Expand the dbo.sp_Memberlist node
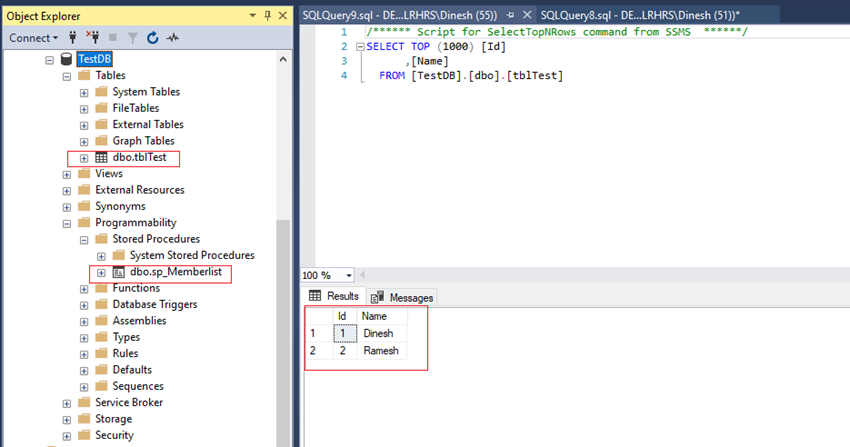The width and height of the screenshot is (850, 447). (101, 273)
